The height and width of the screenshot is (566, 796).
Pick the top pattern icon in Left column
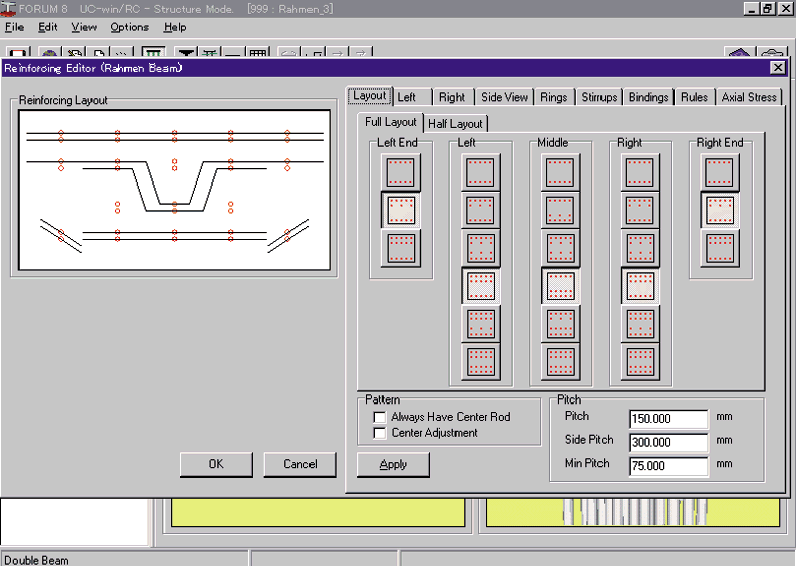pyautogui.click(x=481, y=172)
